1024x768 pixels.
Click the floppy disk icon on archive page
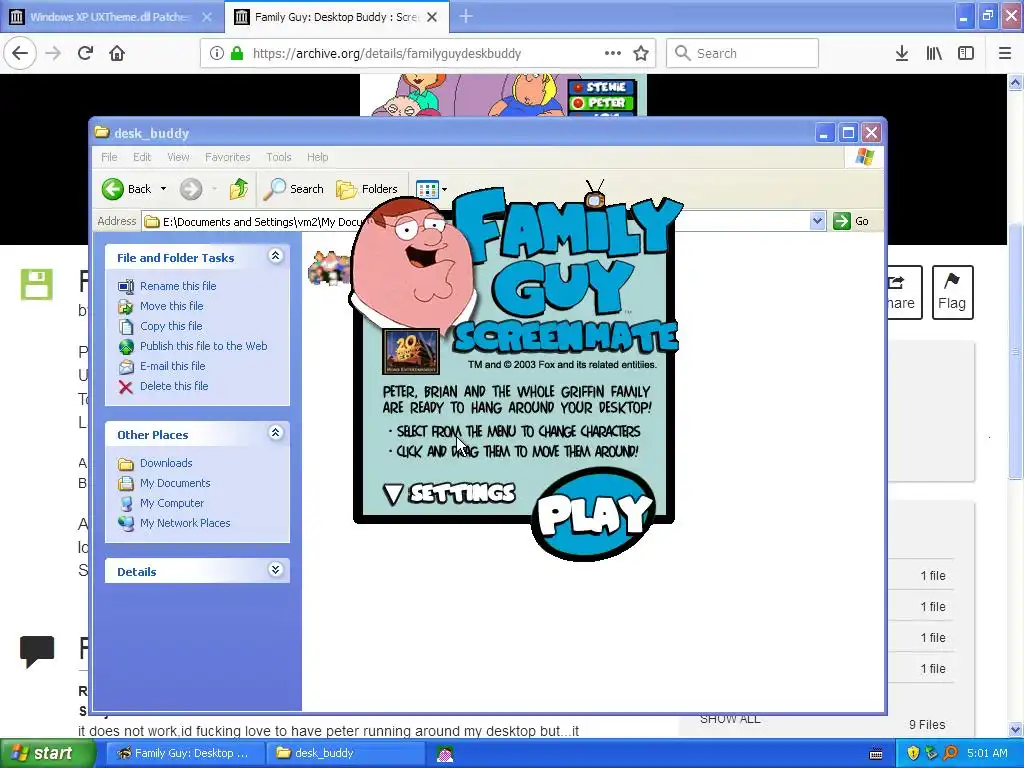[x=36, y=285]
